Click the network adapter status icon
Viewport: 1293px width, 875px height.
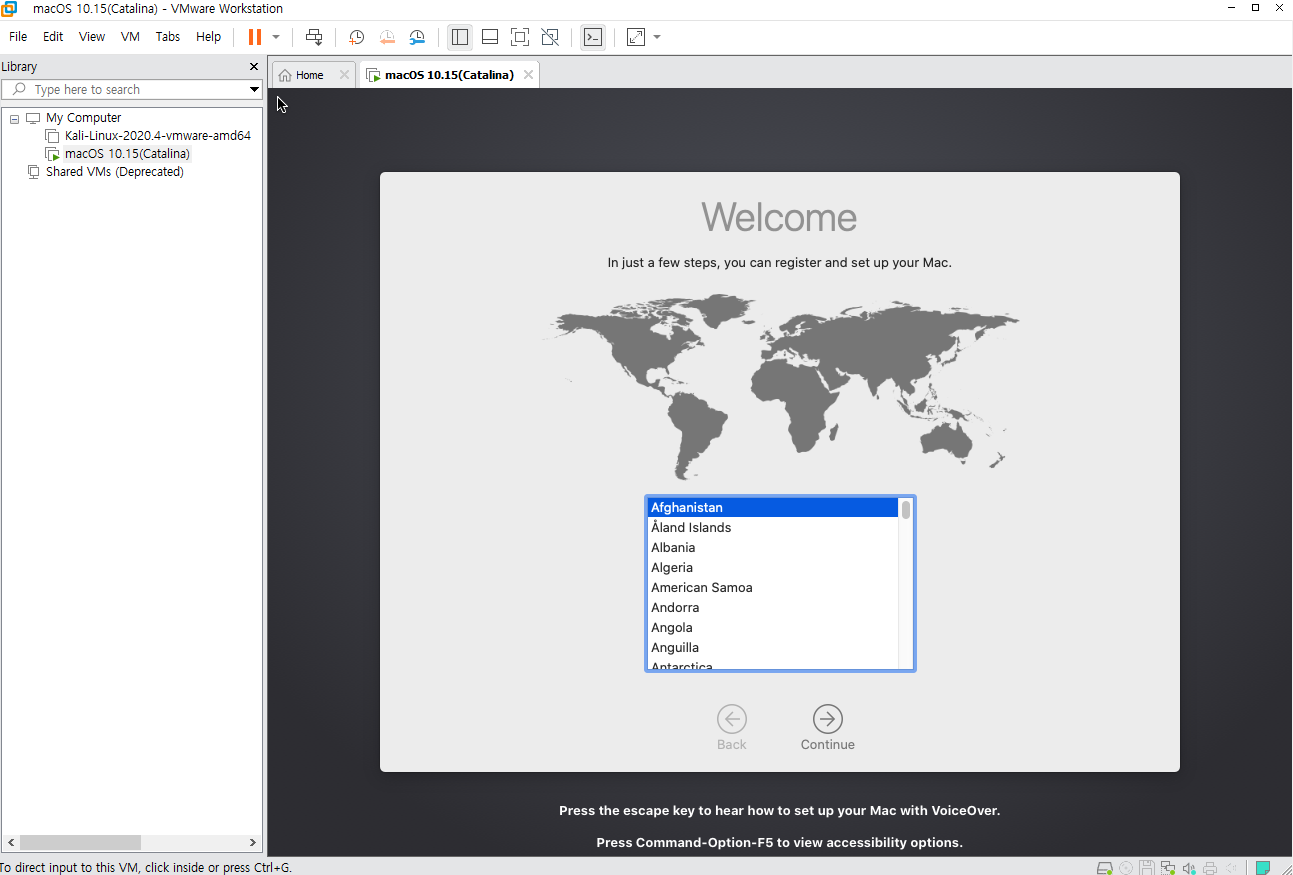[x=1168, y=867]
